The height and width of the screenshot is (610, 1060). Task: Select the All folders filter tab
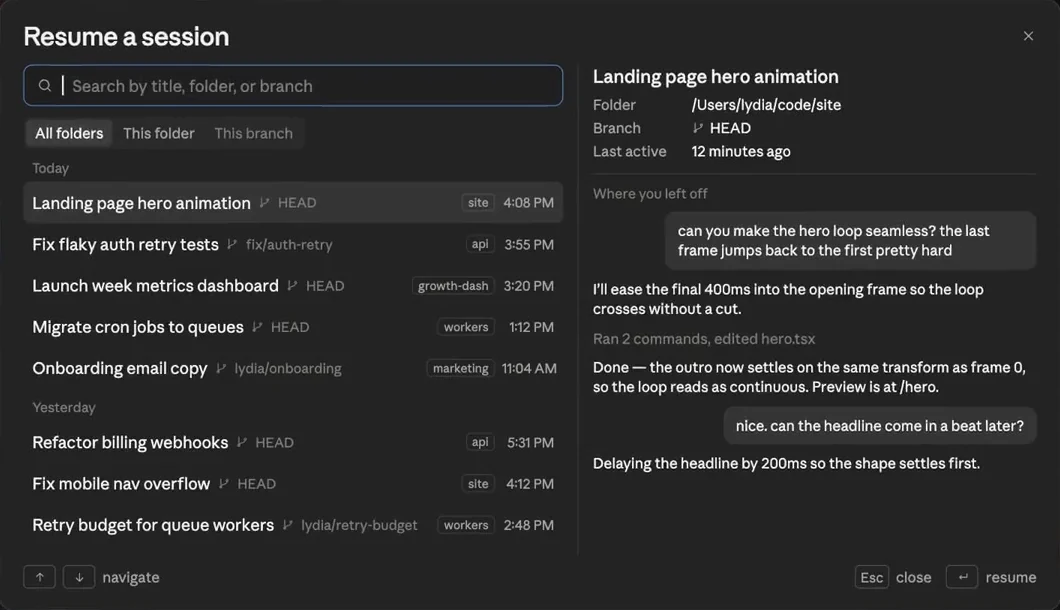coord(69,133)
